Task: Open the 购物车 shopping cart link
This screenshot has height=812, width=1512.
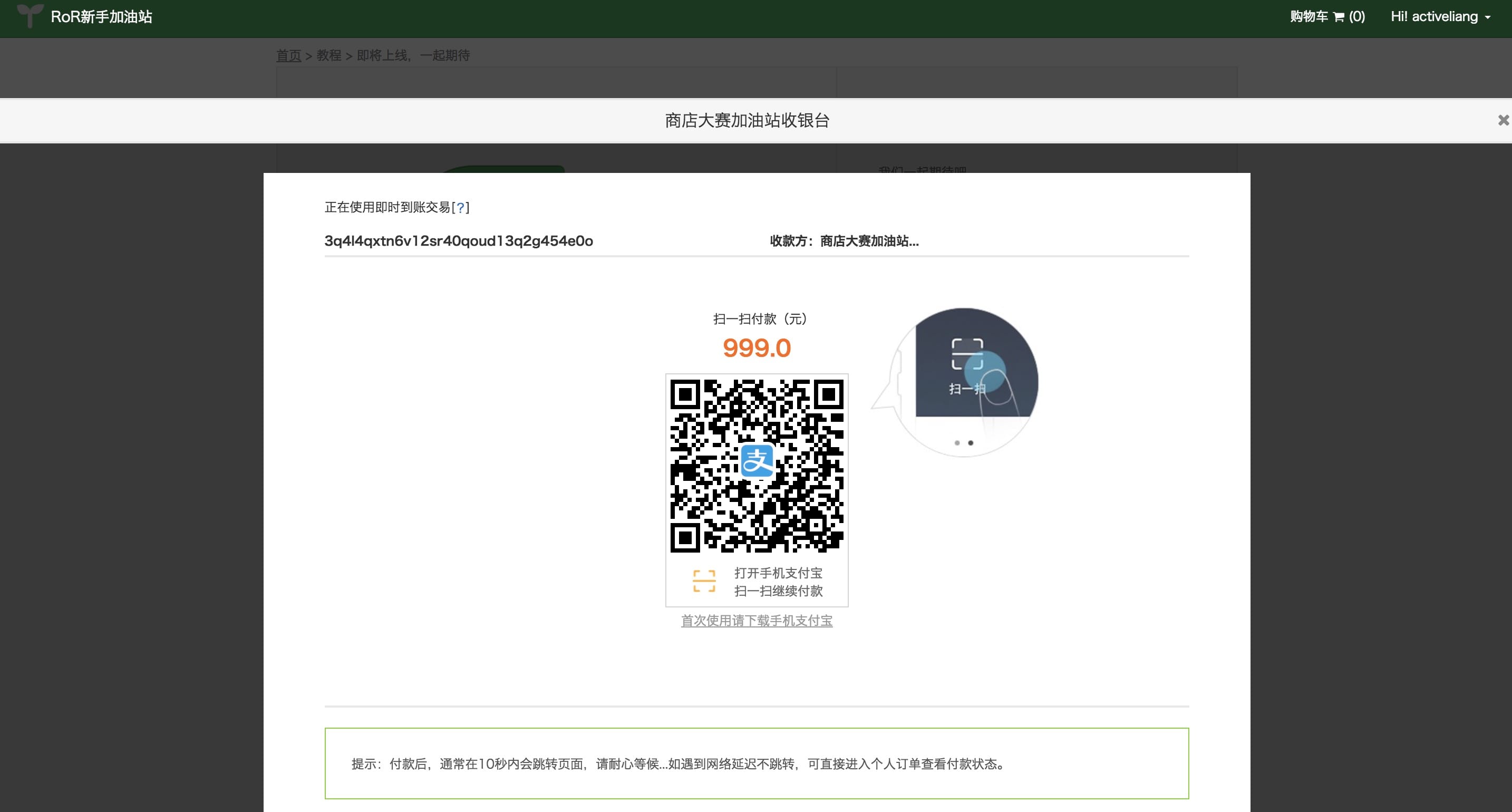Action: coord(1327,16)
